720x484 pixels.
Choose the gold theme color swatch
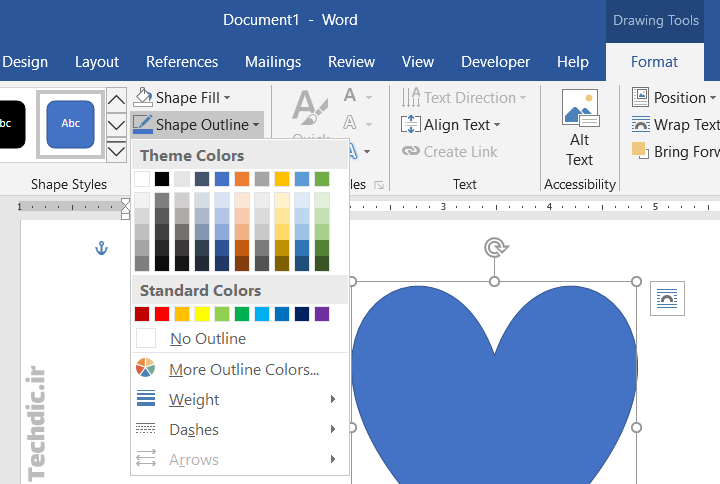pos(282,179)
